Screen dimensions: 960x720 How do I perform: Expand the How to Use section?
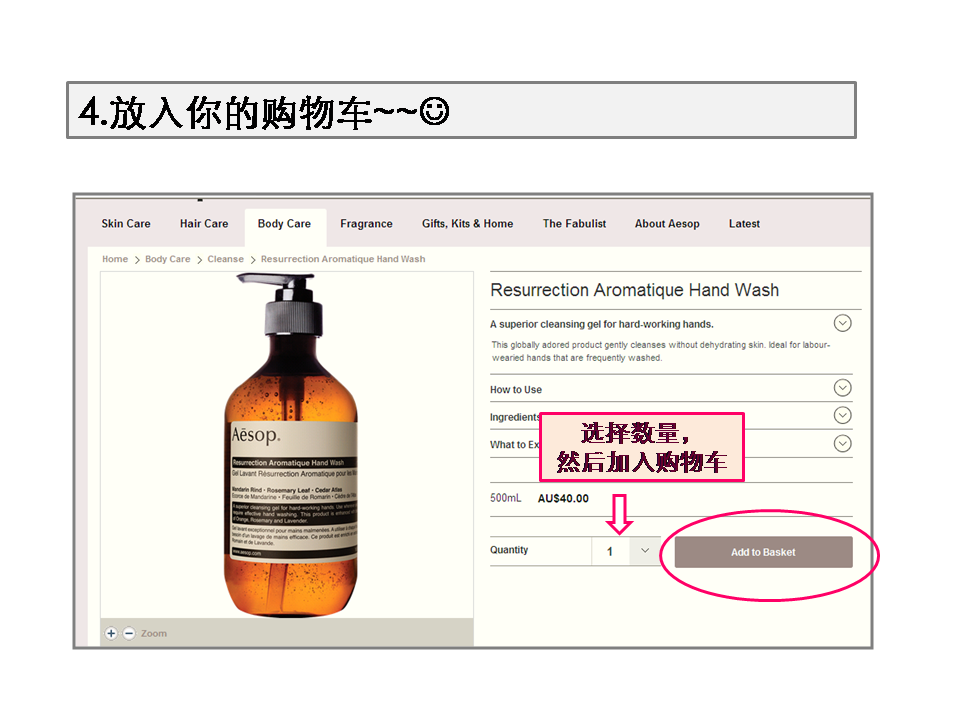coord(842,388)
